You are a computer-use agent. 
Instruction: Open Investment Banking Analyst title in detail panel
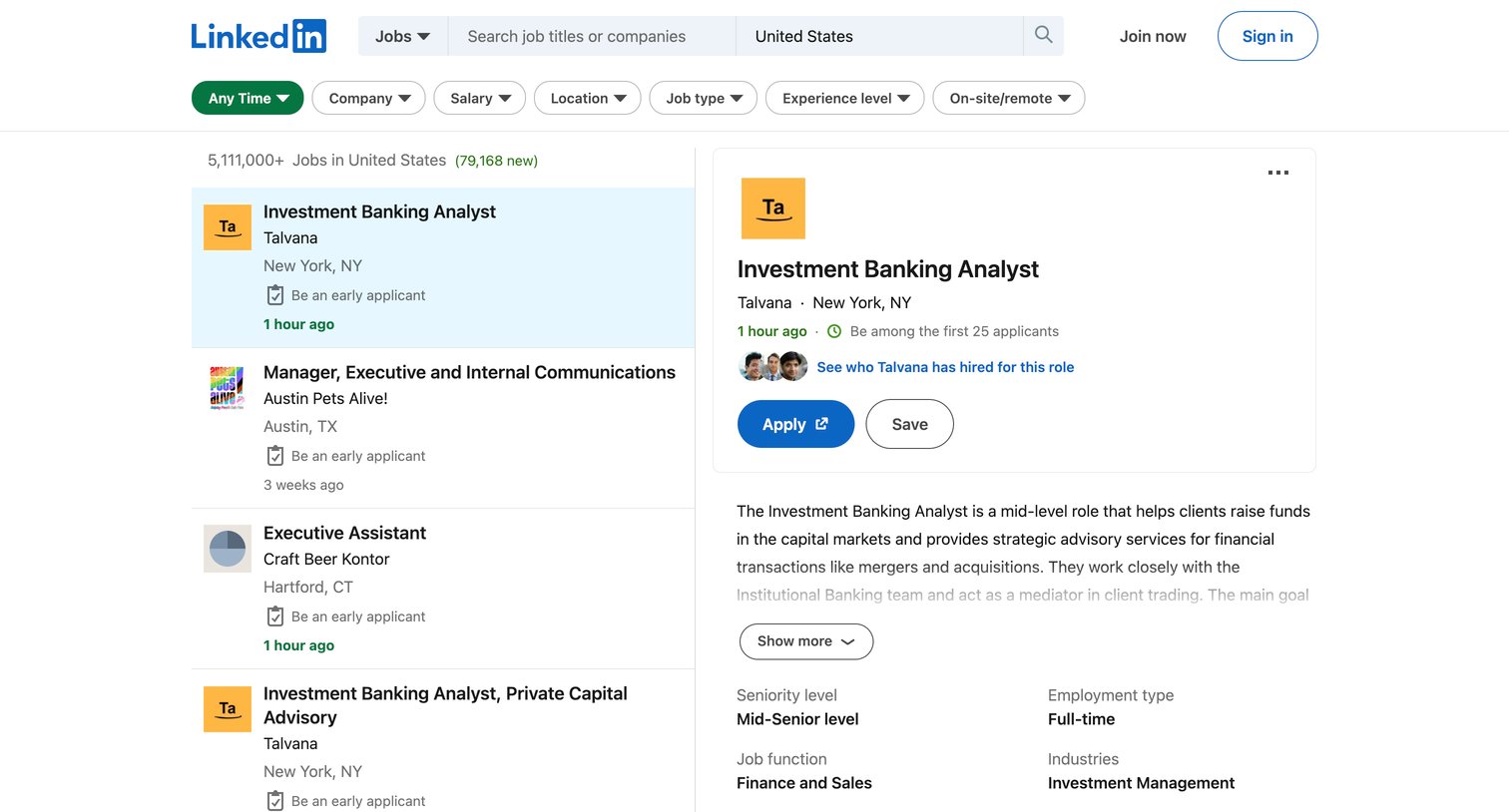coord(887,269)
